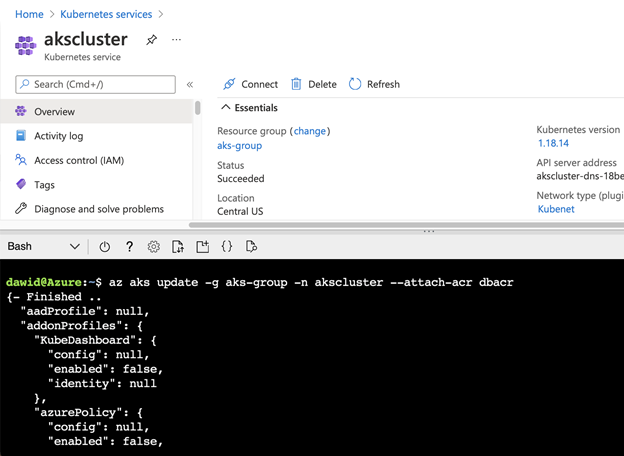Open the editor curly braces icon
Image resolution: width=624 pixels, height=456 pixels.
pyautogui.click(x=227, y=246)
